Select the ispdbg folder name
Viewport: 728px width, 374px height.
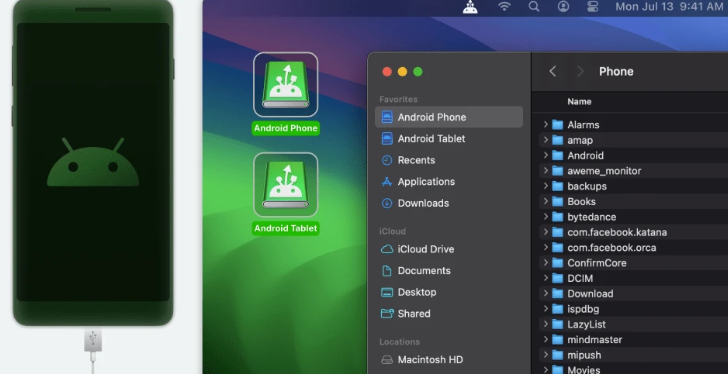coord(583,309)
